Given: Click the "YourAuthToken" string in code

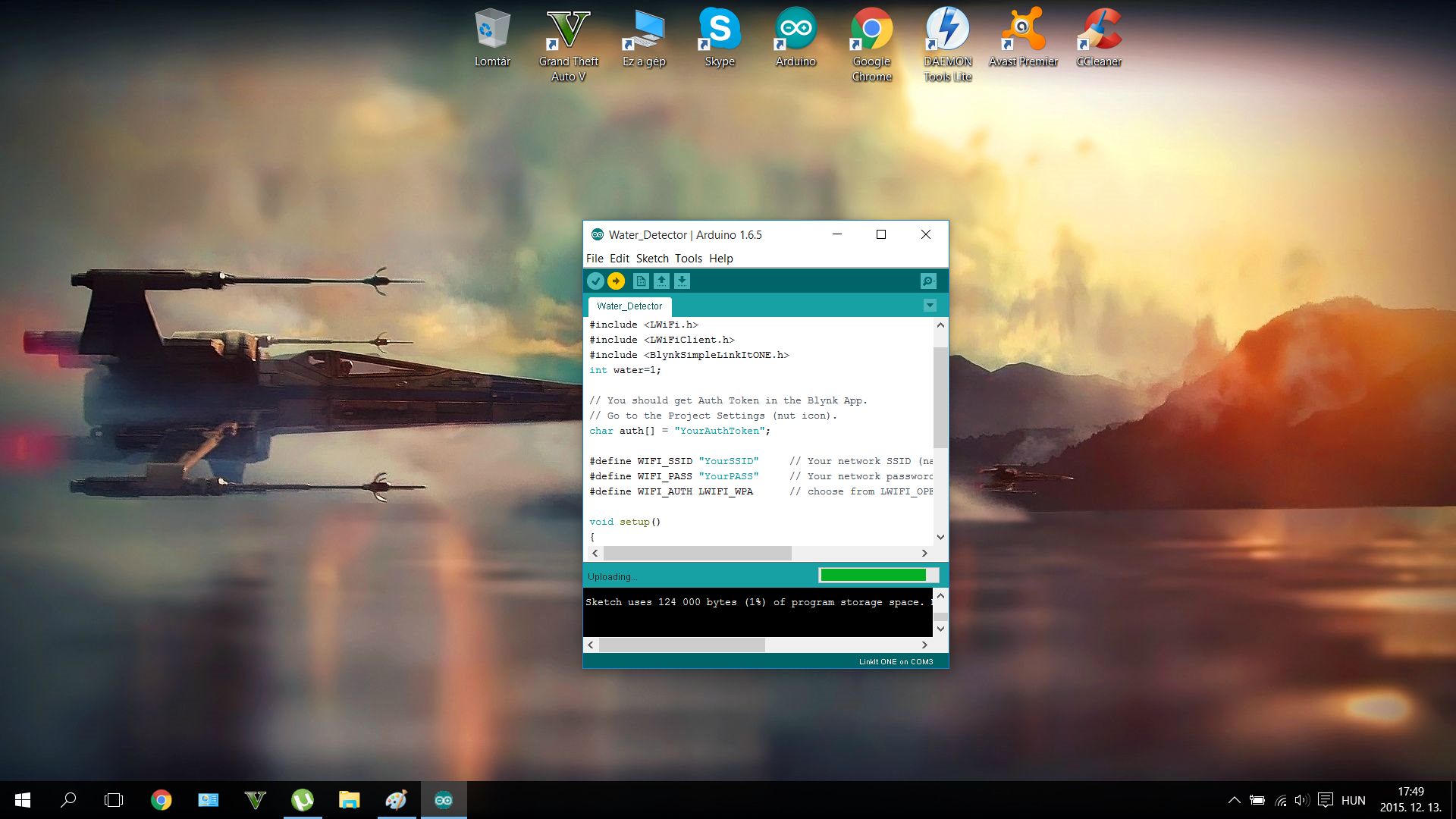Looking at the screenshot, I should point(720,431).
